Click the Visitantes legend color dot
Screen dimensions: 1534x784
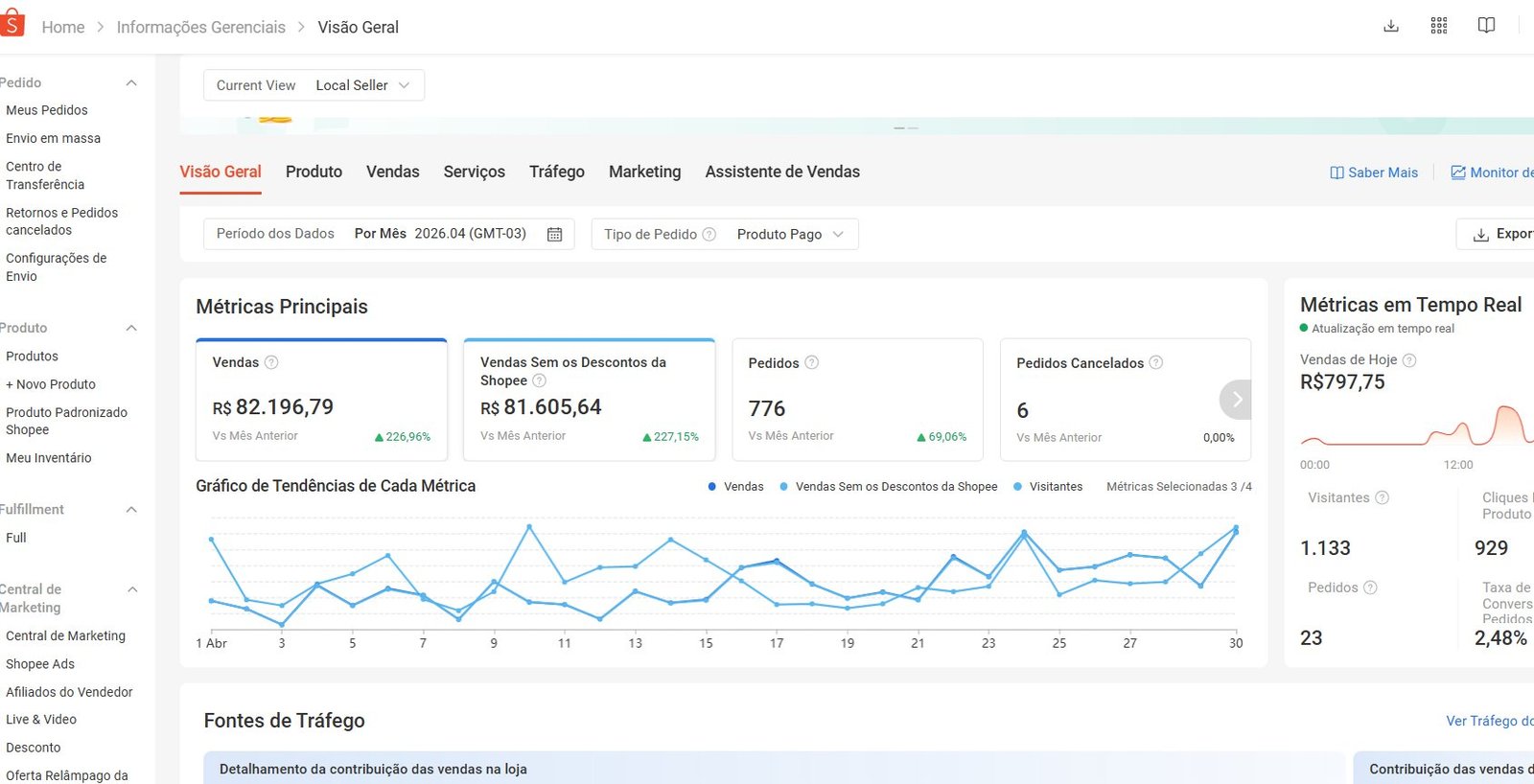[1017, 487]
